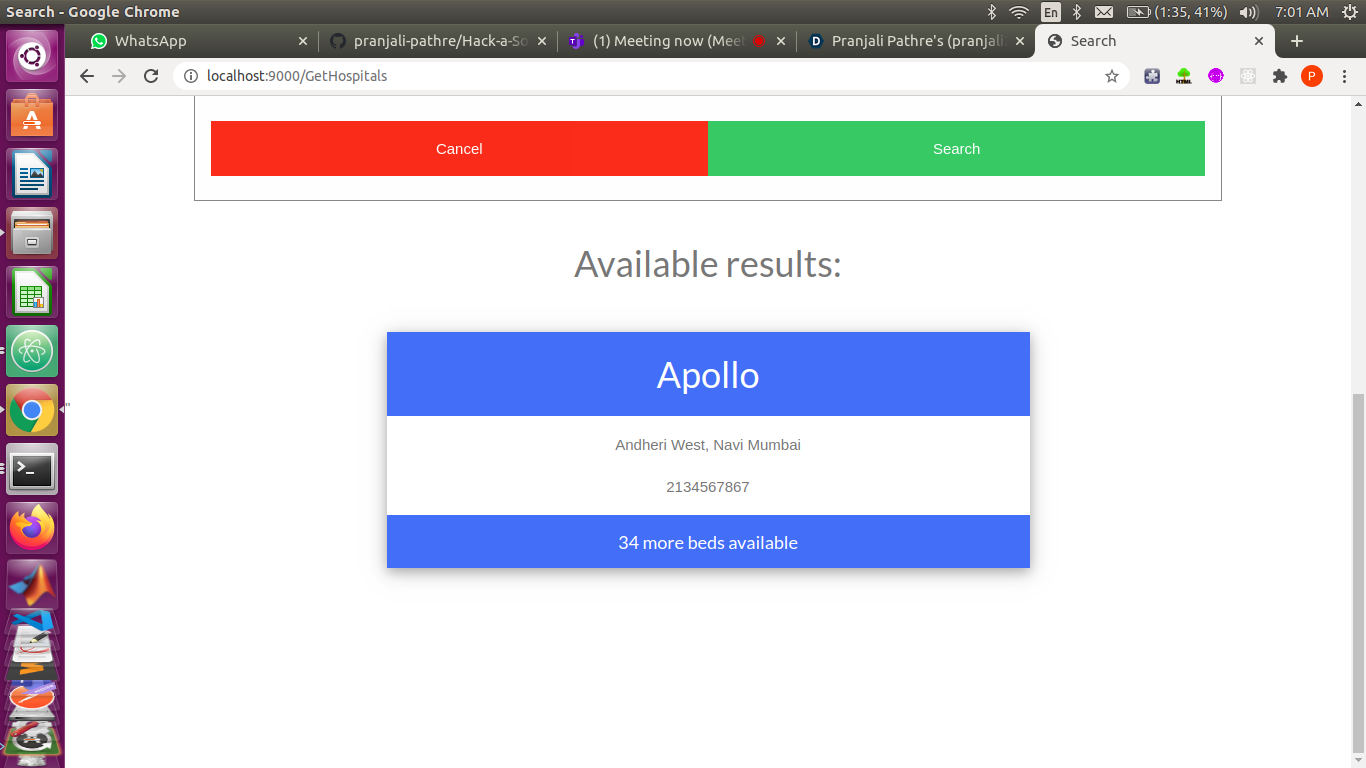Go back to the previous page
The width and height of the screenshot is (1366, 768).
click(87, 76)
